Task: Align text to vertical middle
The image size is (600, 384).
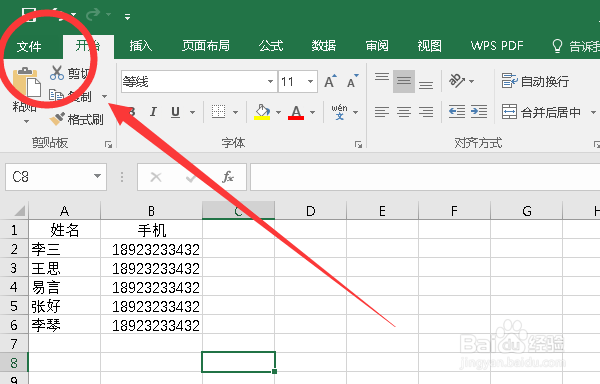Action: tap(404, 81)
